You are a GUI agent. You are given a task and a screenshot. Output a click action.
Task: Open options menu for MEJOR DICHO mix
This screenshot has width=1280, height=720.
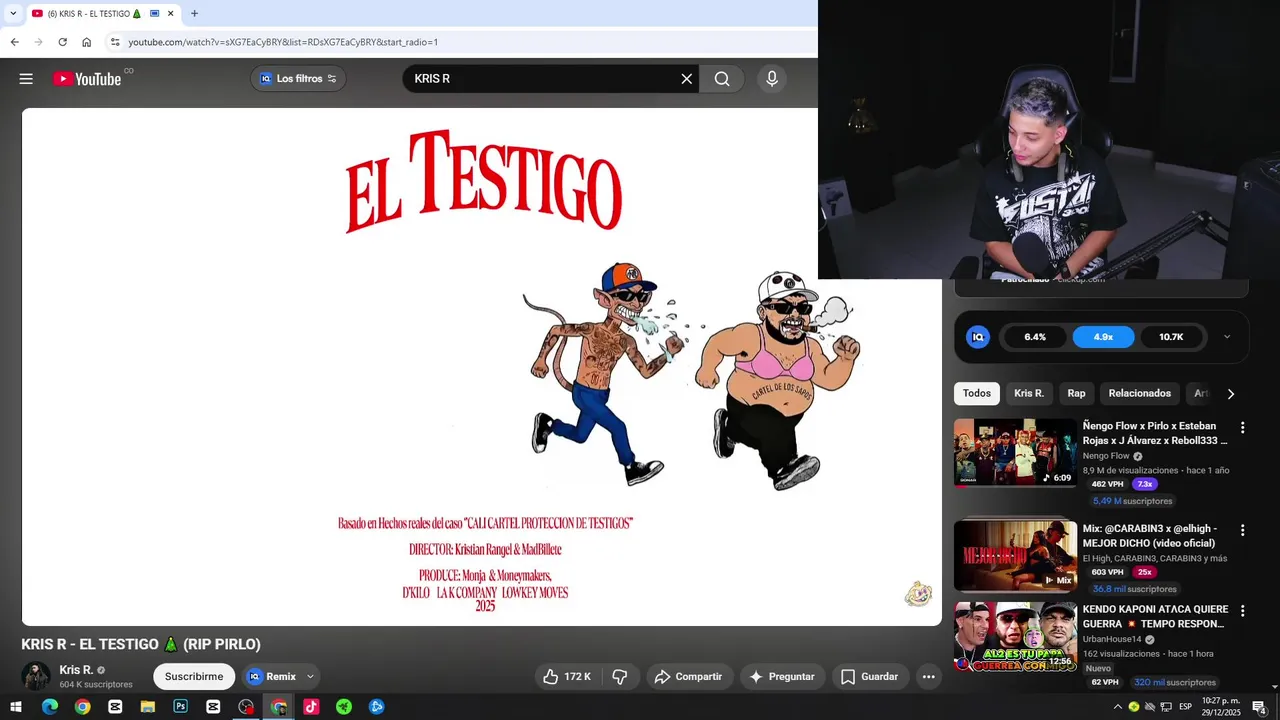1243,530
